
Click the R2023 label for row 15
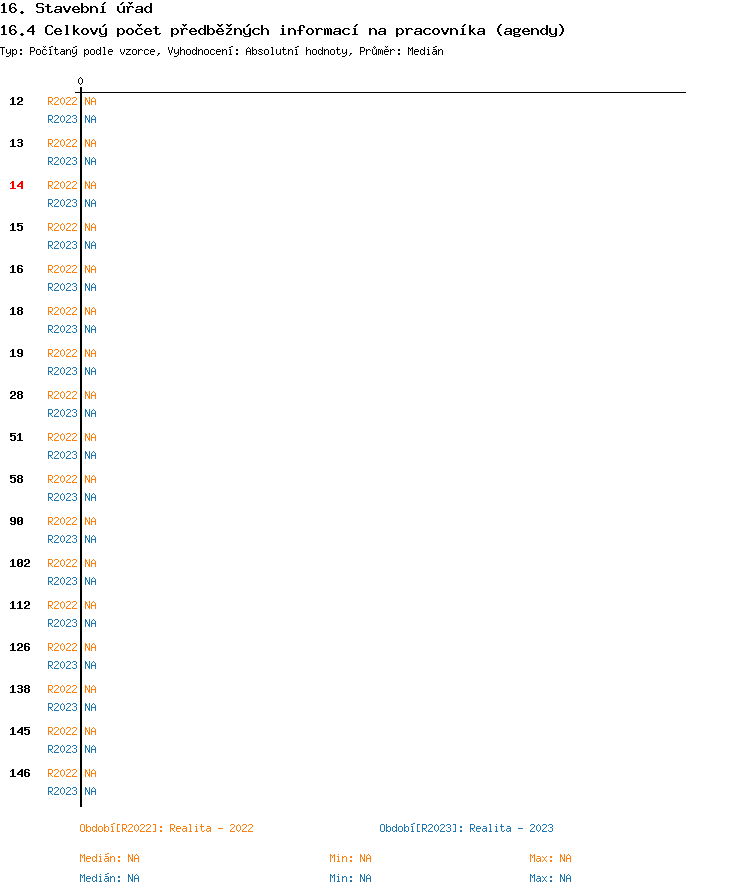[x=62, y=245]
